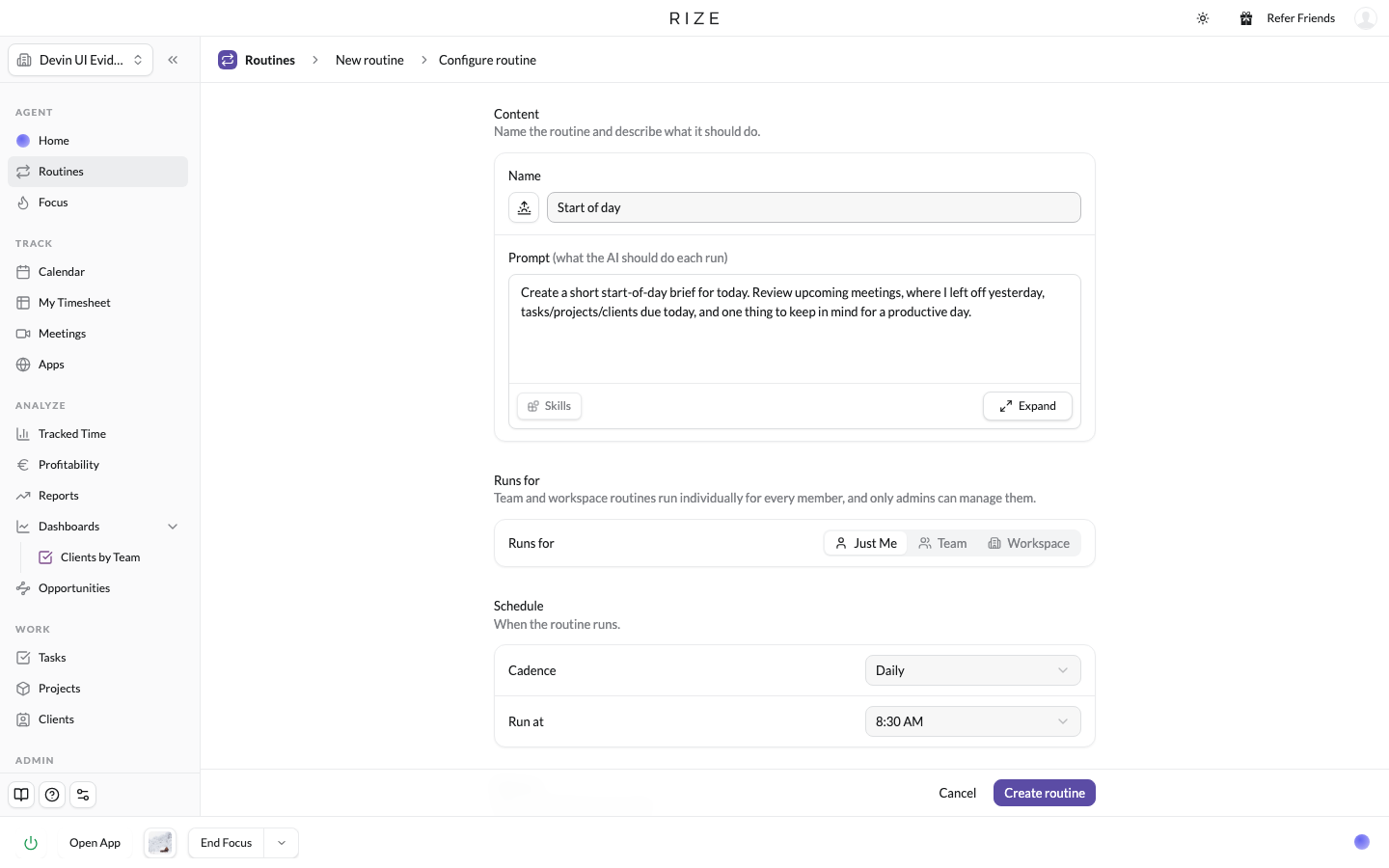
Task: Open Calendar in sidebar
Action: 97,272
